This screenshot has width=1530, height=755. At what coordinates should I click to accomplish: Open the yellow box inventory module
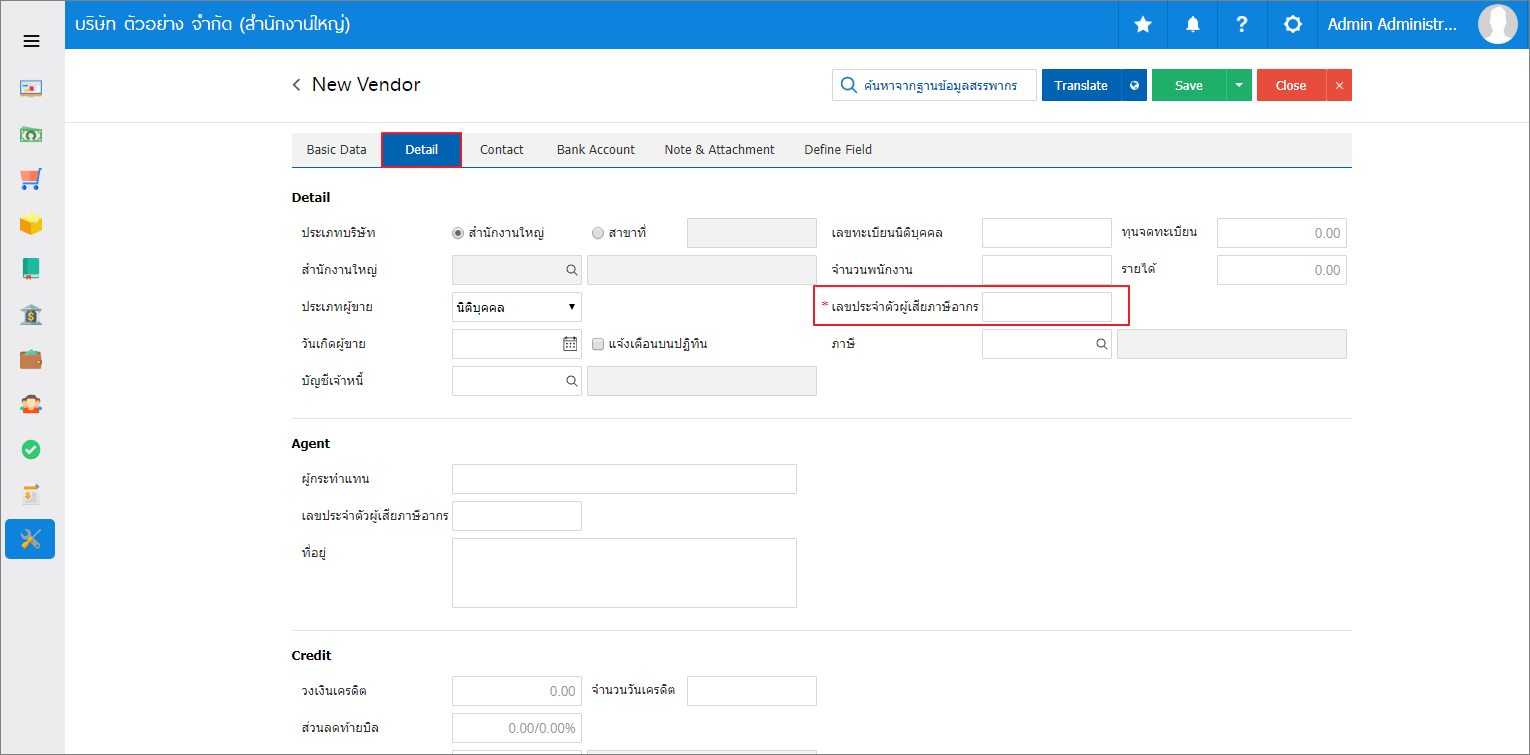click(x=31, y=224)
